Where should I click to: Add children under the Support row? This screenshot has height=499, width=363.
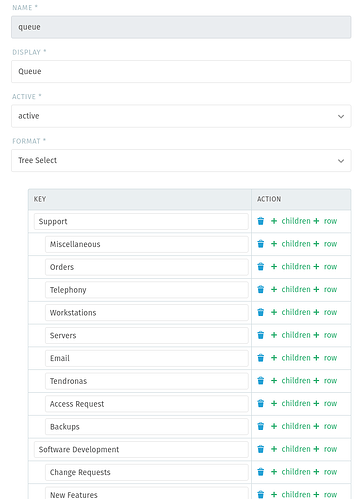tap(291, 221)
